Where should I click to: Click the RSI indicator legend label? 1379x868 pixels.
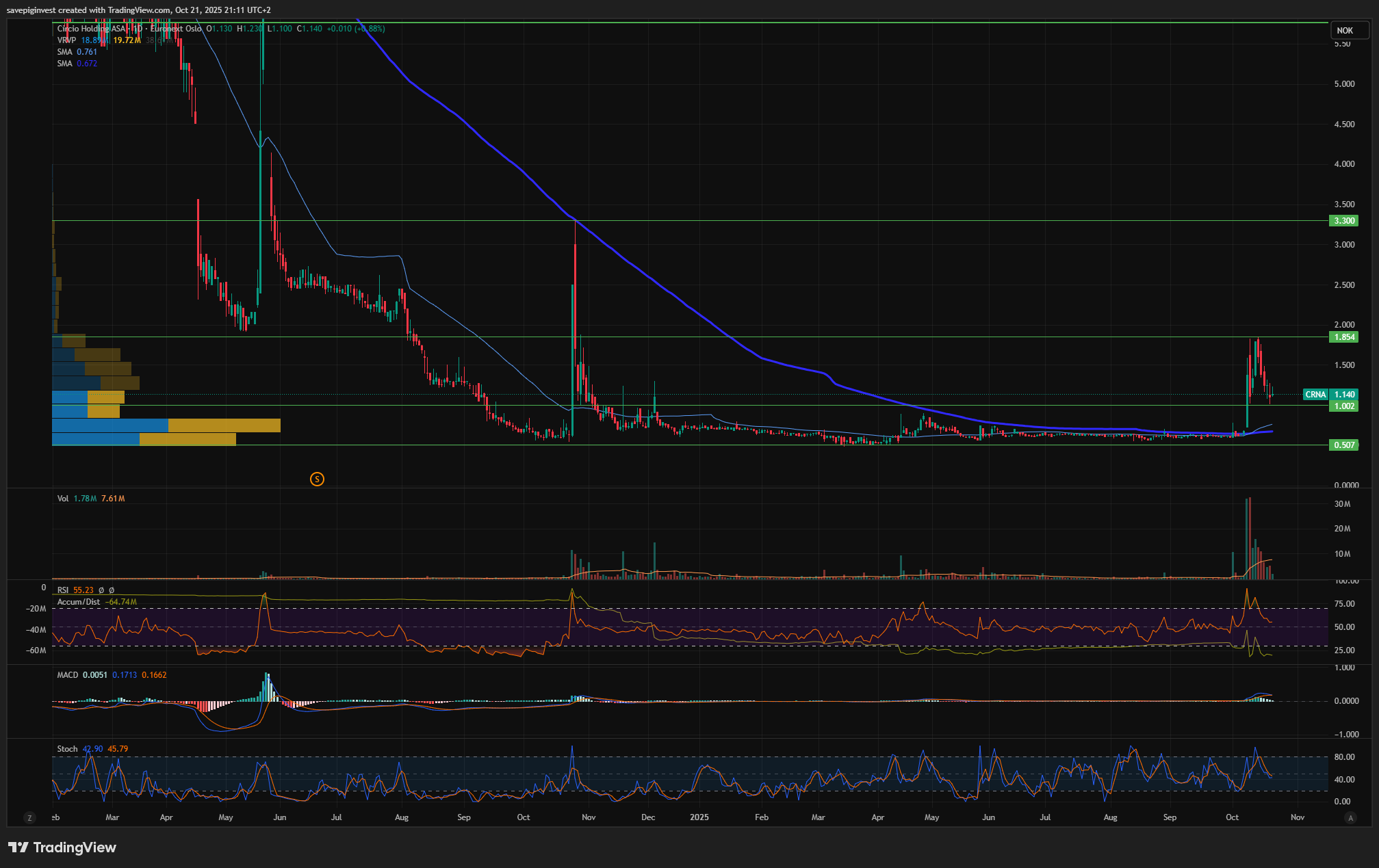tap(63, 590)
